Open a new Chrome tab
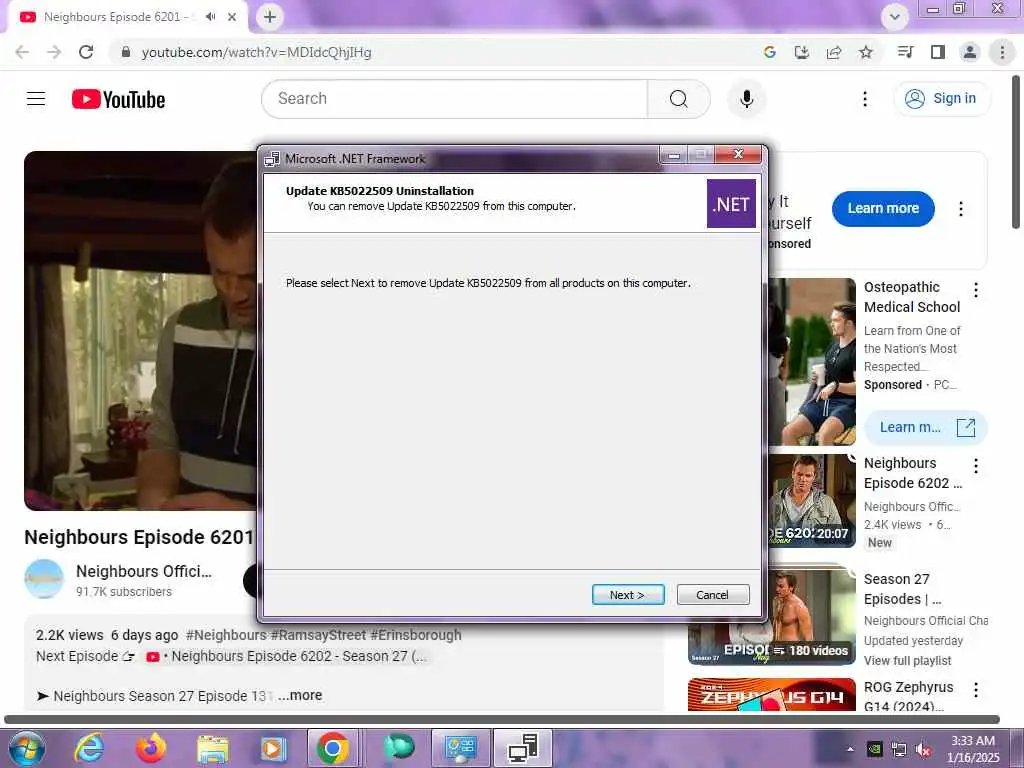This screenshot has width=1024, height=768. [x=270, y=17]
